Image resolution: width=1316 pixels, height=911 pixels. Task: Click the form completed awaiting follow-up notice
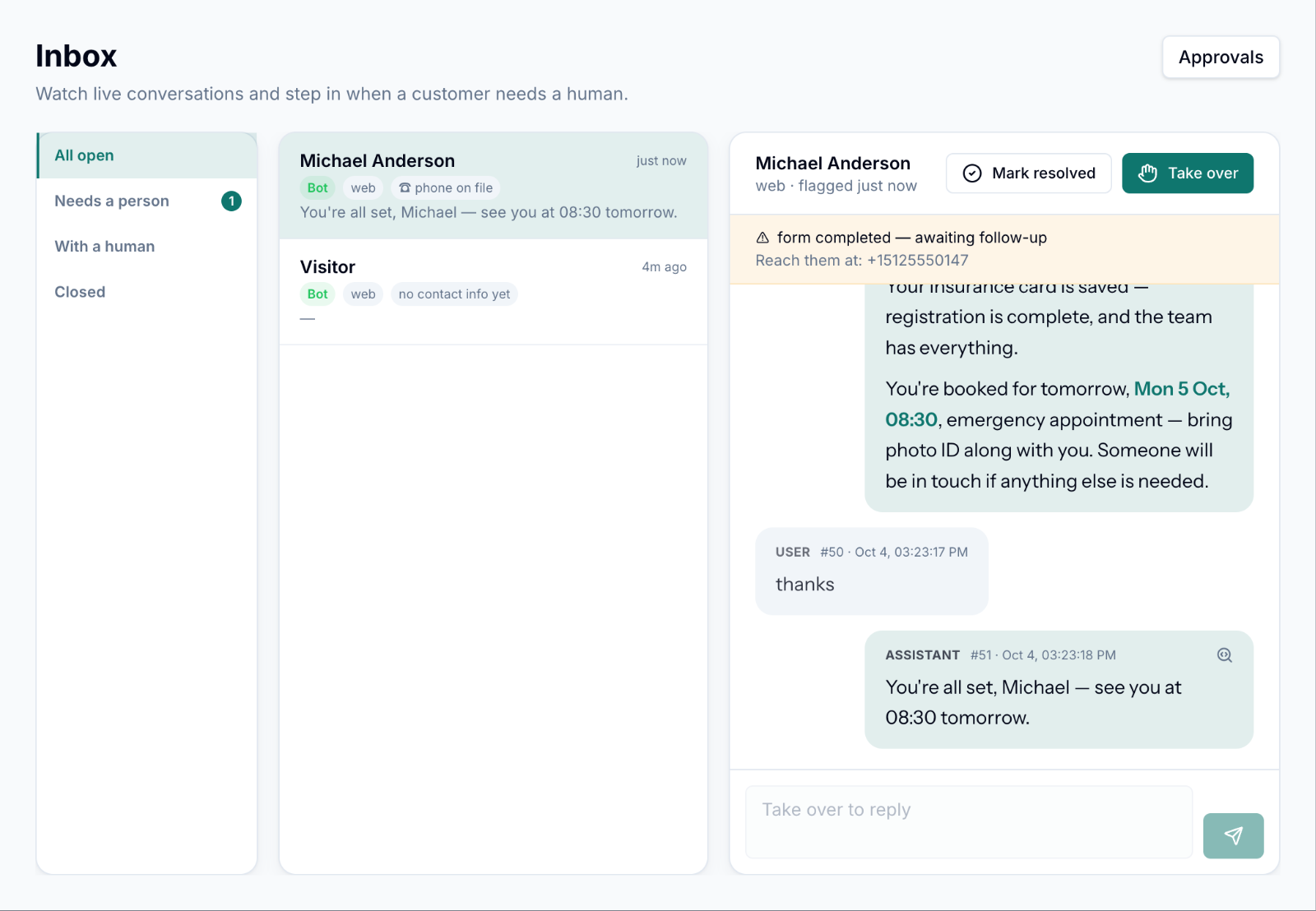pyautogui.click(x=911, y=238)
